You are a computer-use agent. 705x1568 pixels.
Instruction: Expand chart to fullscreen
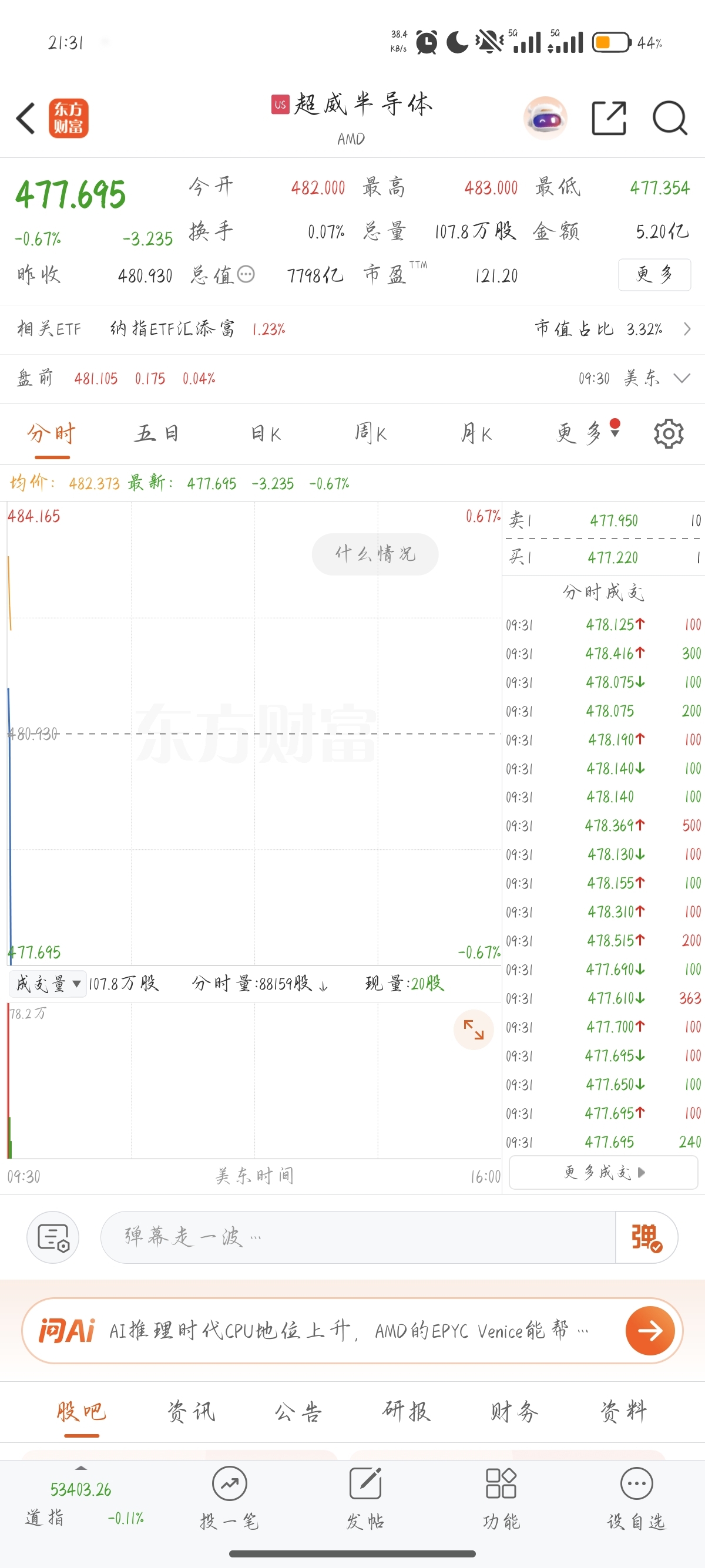point(474,1029)
